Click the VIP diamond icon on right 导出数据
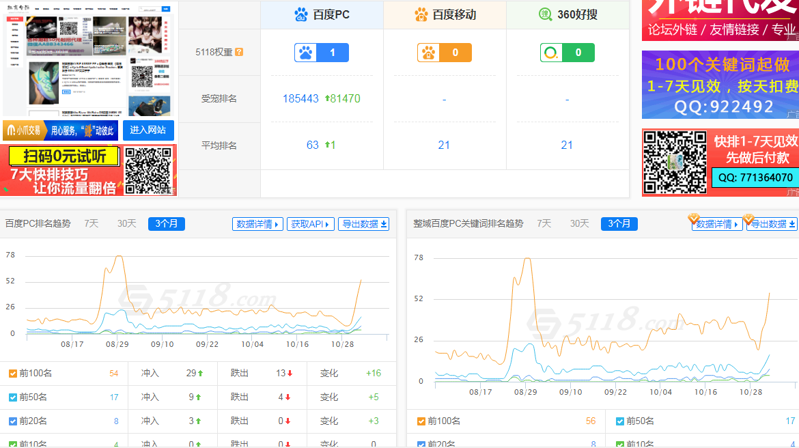This screenshot has height=448, width=799. (x=748, y=219)
